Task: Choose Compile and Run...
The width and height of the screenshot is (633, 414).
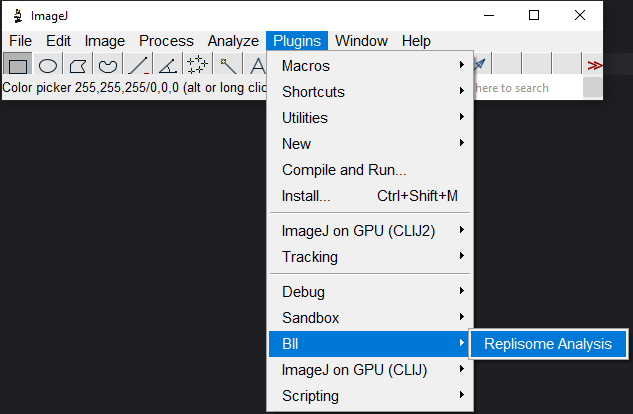Action: [370, 170]
